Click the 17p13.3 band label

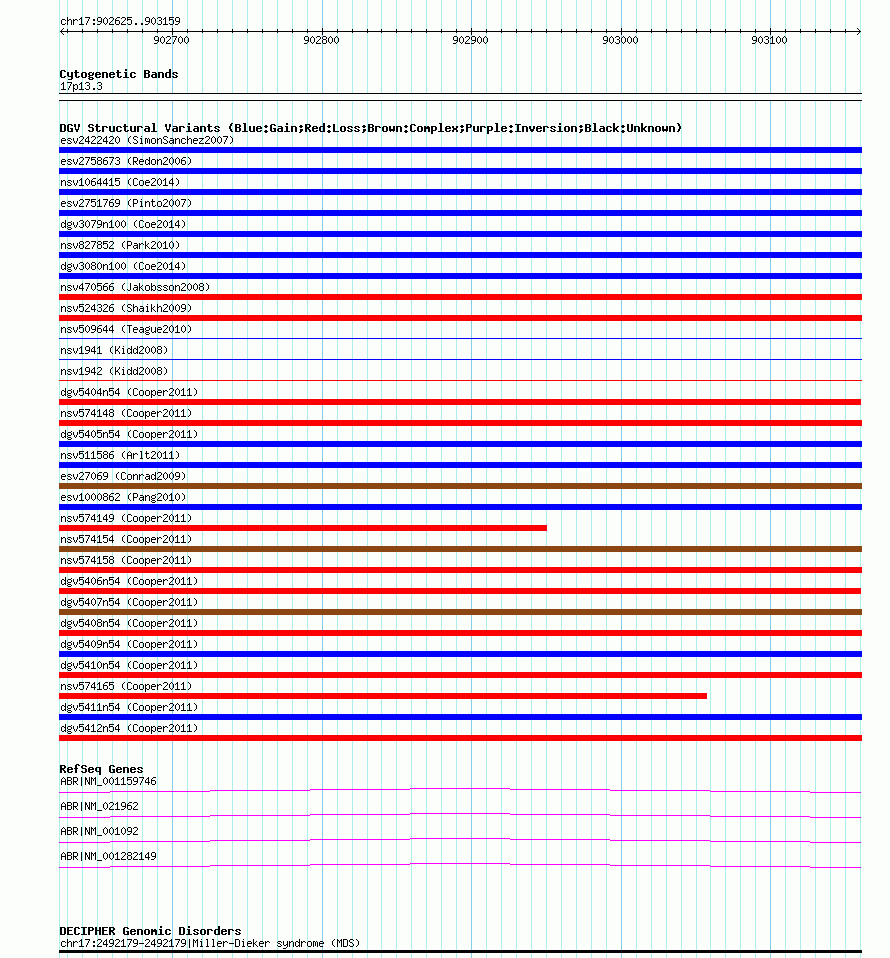click(81, 87)
